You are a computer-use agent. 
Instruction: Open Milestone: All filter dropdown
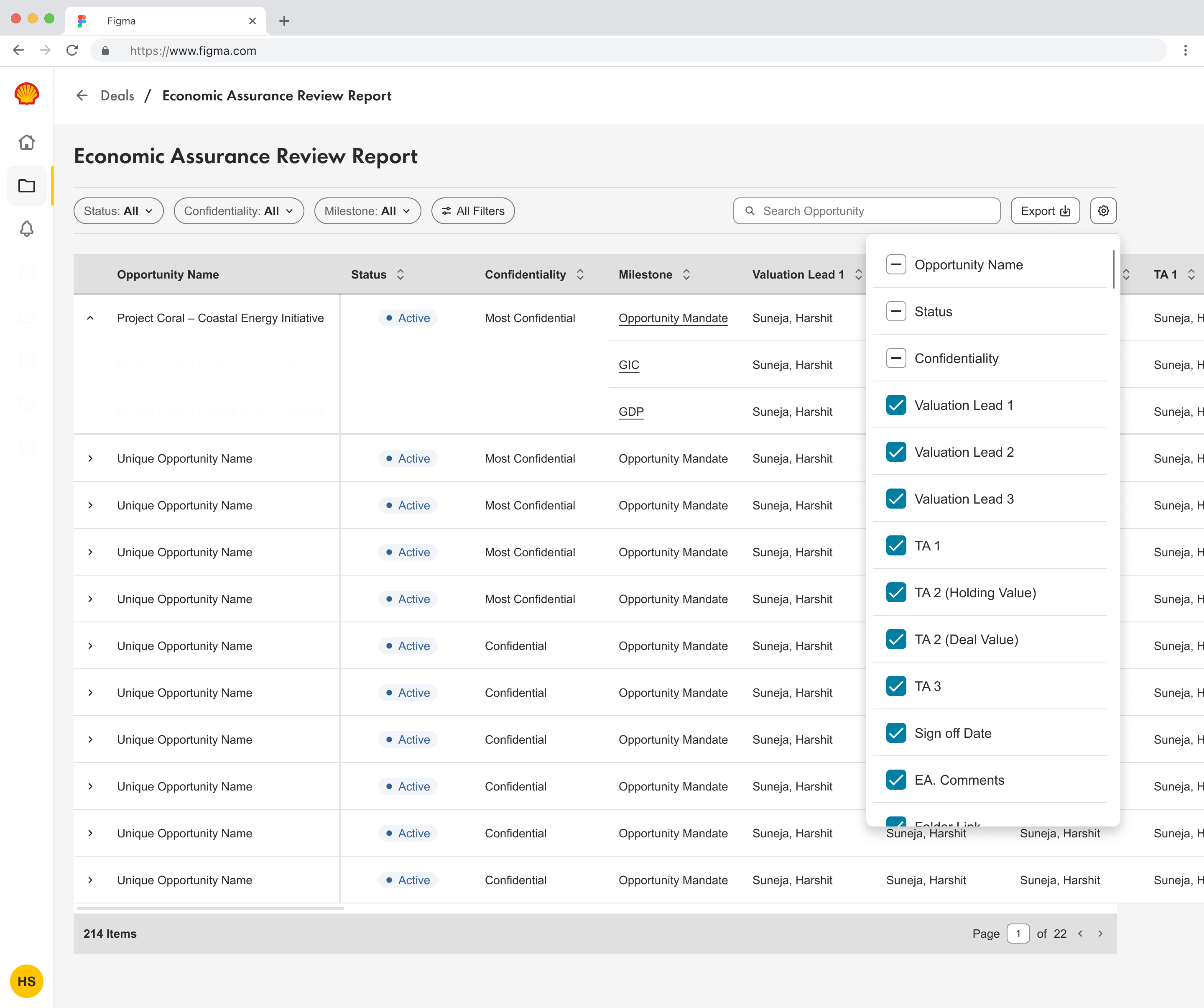coord(367,211)
